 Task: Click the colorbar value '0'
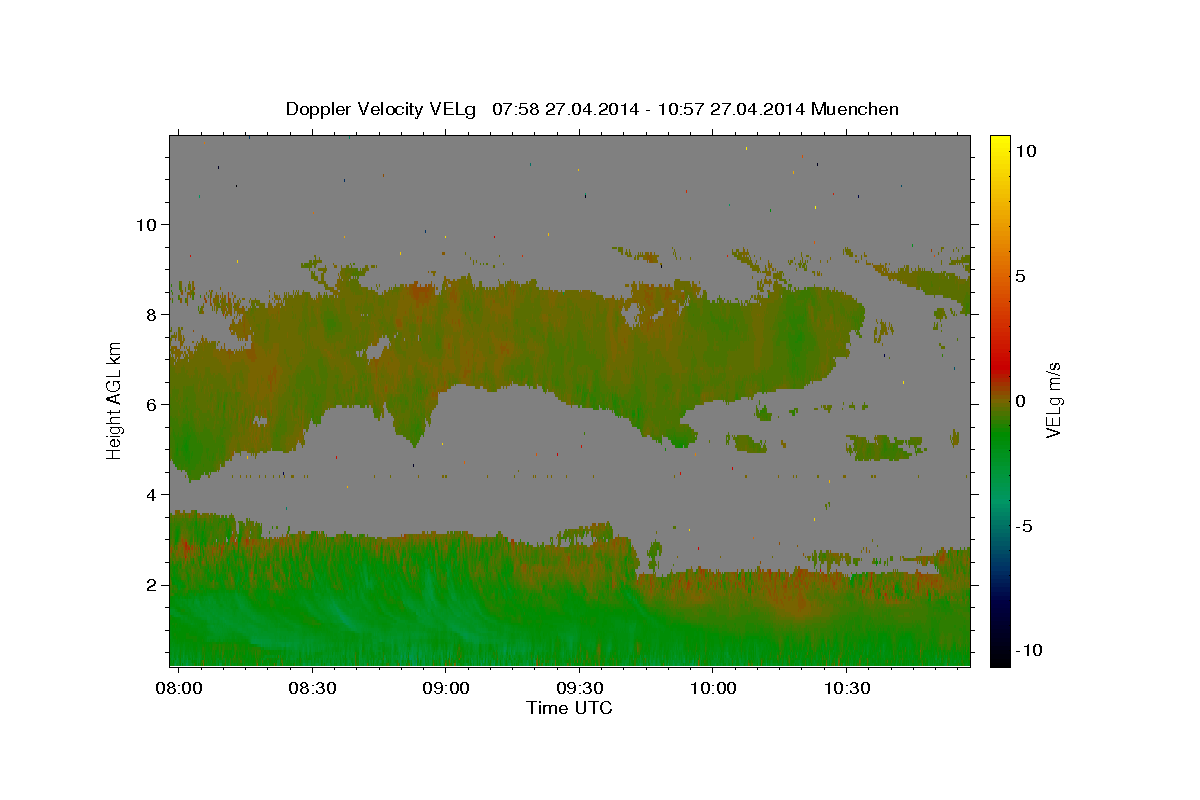click(1020, 401)
